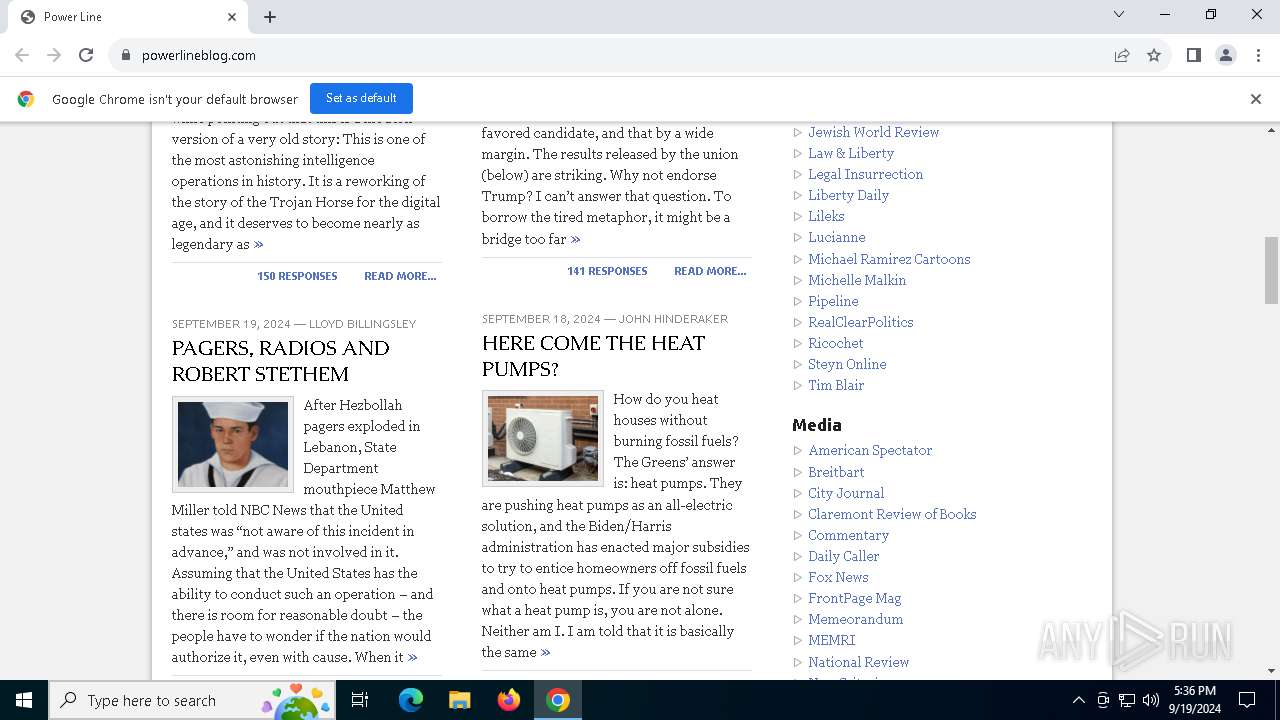Visit American Spectator link
Viewport: 1280px width, 720px height.
point(870,450)
